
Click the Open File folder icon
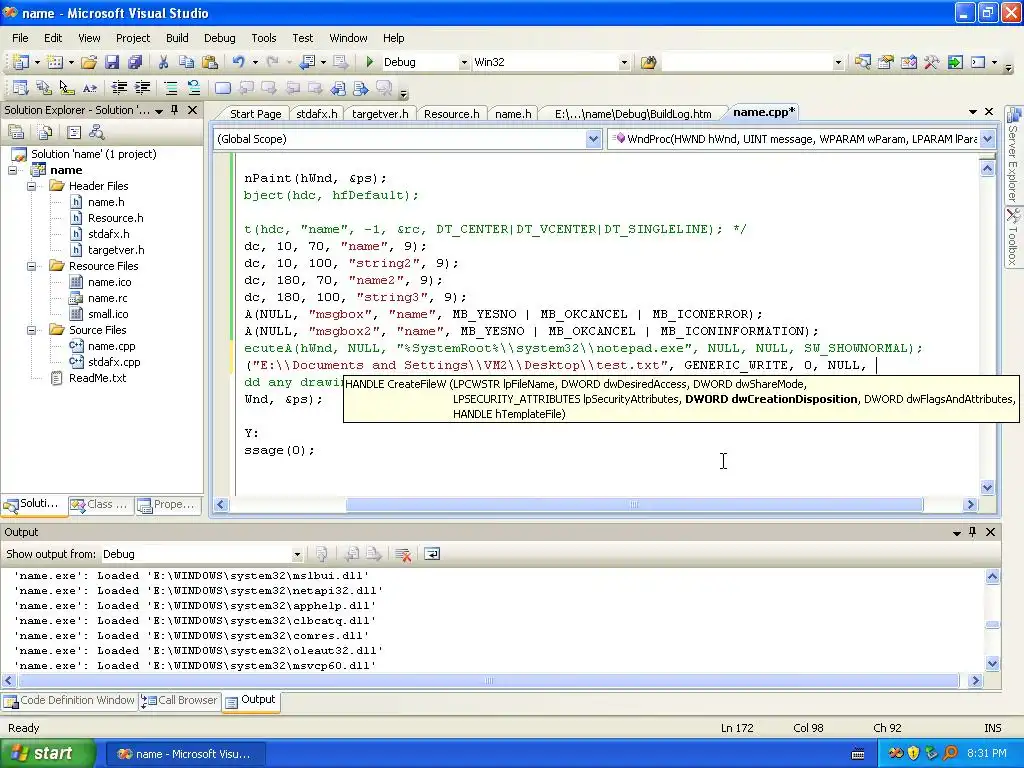[x=89, y=62]
